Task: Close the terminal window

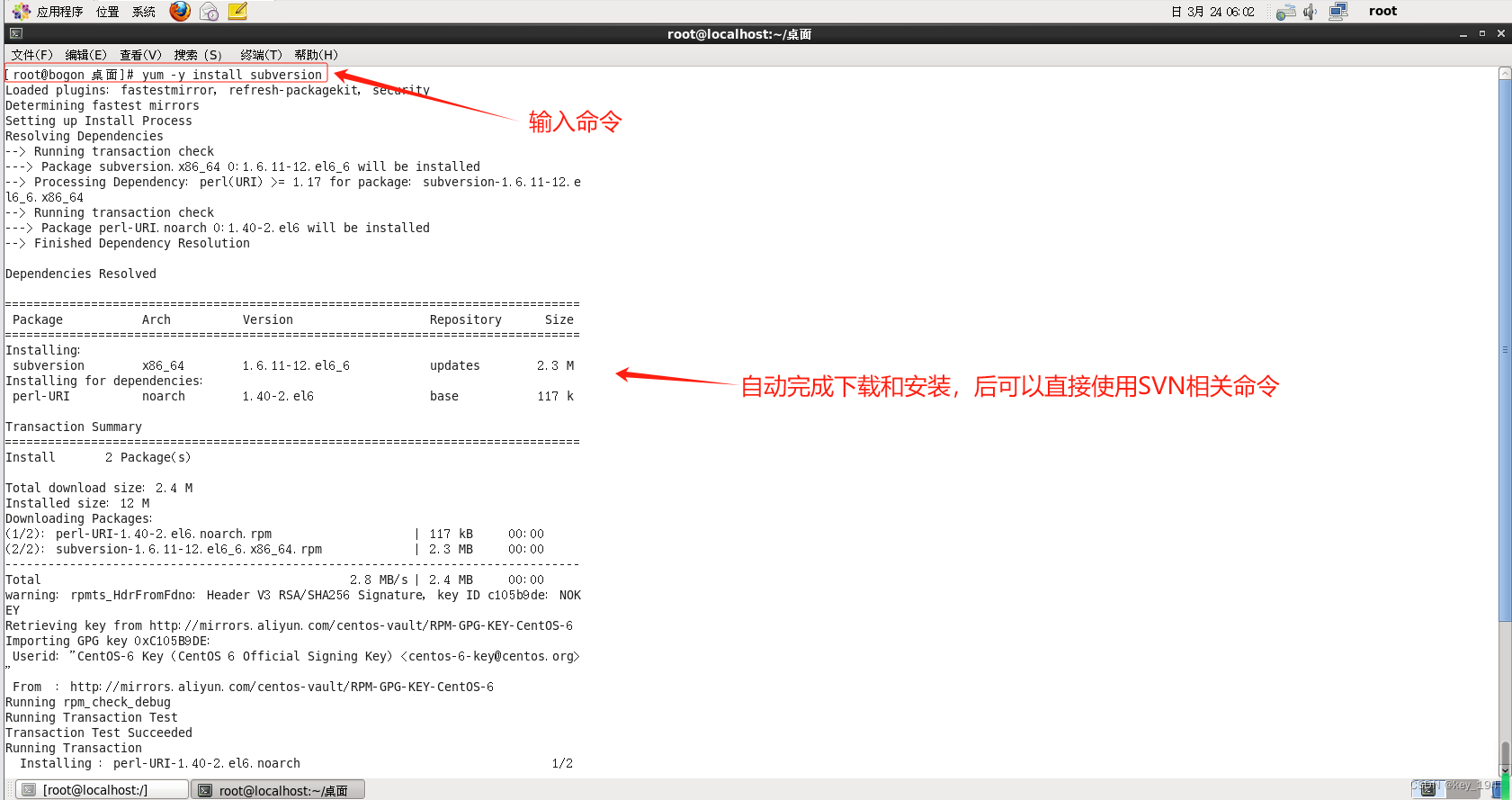Action: point(1501,34)
